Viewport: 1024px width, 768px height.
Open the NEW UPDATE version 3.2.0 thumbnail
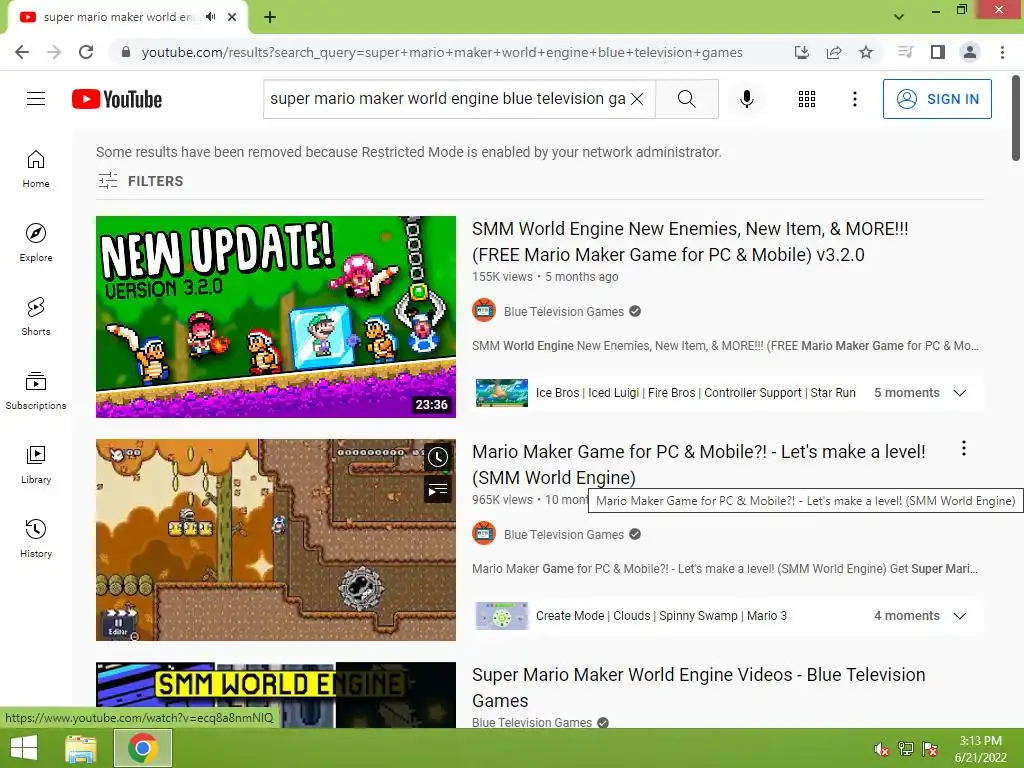(x=276, y=317)
